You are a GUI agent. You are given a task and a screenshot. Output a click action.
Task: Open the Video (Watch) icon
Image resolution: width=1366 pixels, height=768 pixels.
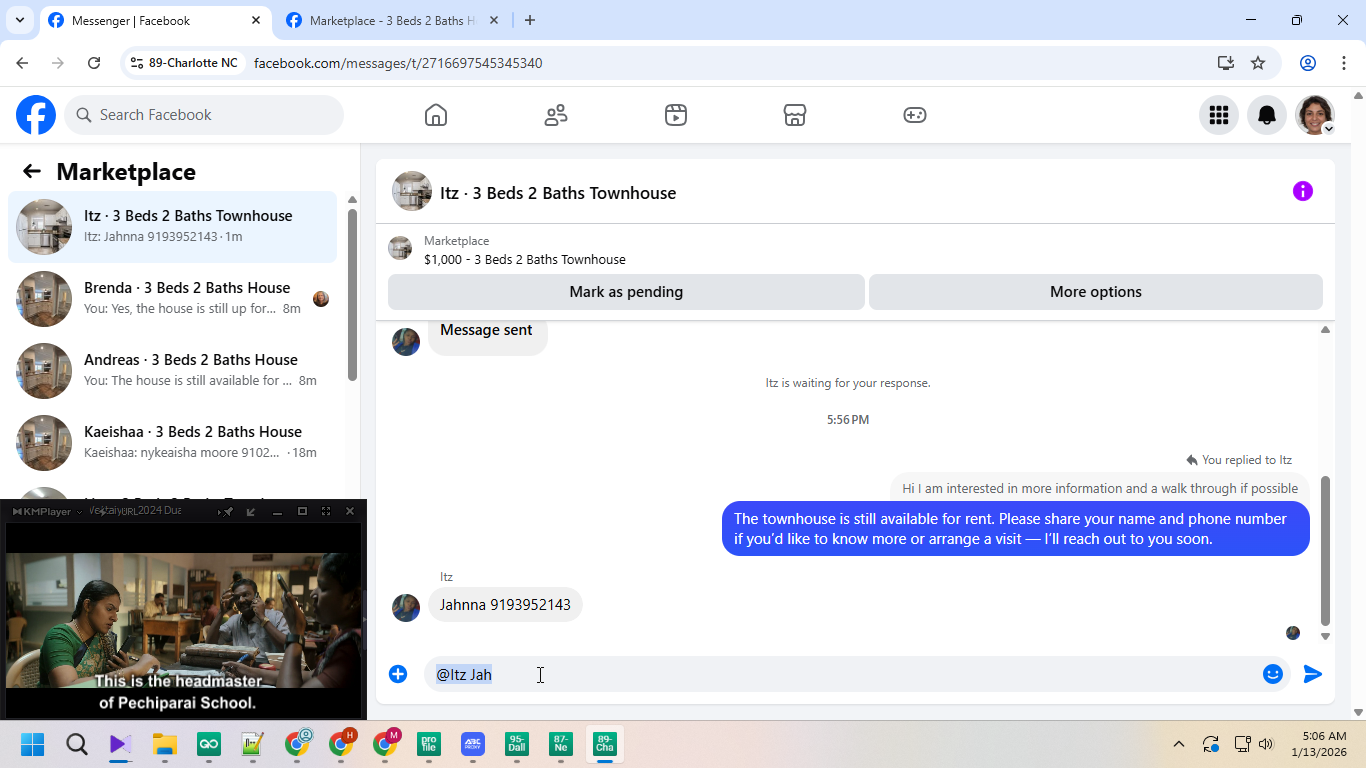click(x=675, y=115)
